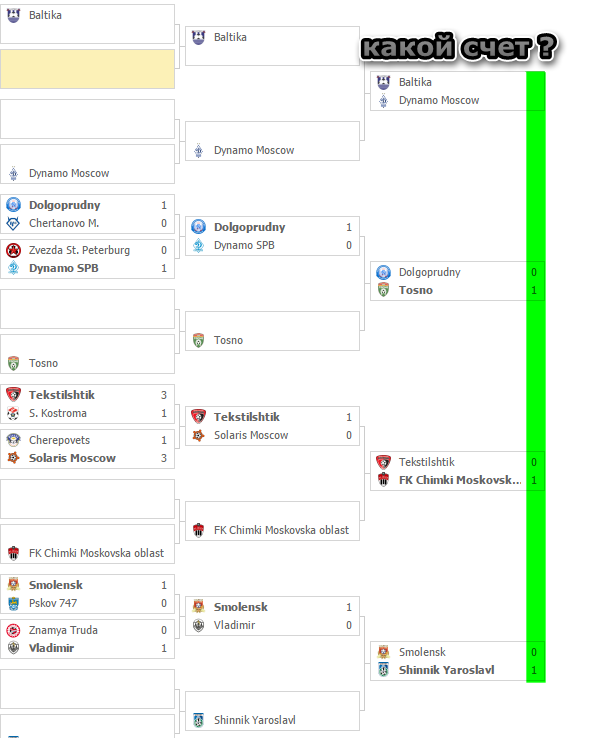Click Tekstilshtik name in match versus FK Chimki
The height and width of the screenshot is (738, 589).
[427, 462]
